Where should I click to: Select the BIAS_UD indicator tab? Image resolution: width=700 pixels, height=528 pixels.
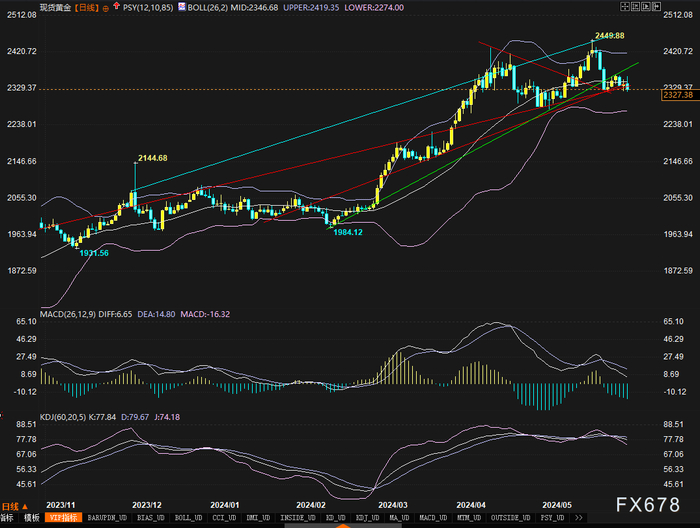click(151, 518)
